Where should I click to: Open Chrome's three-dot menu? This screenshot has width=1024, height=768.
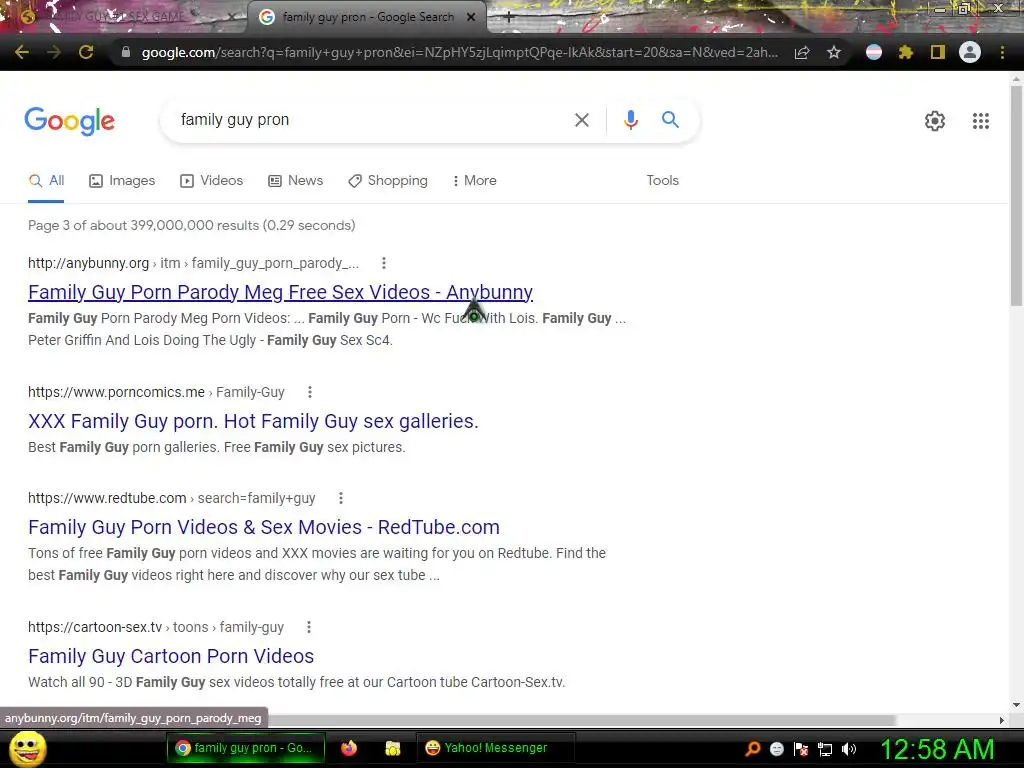point(1002,52)
